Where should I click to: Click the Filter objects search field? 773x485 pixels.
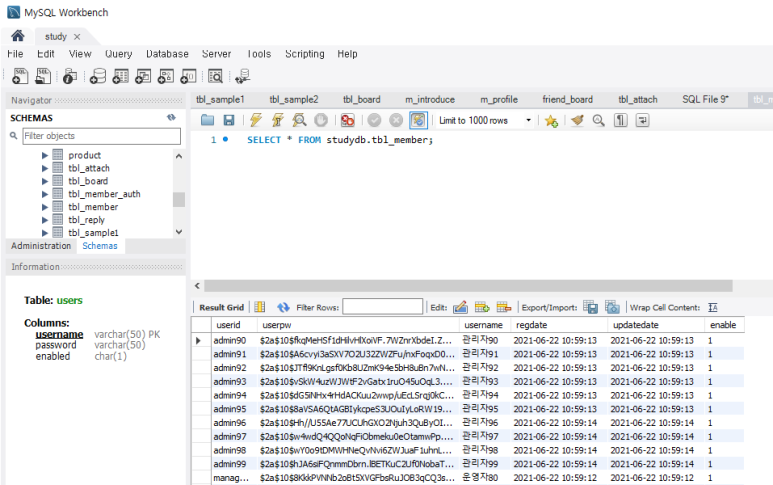(102, 136)
